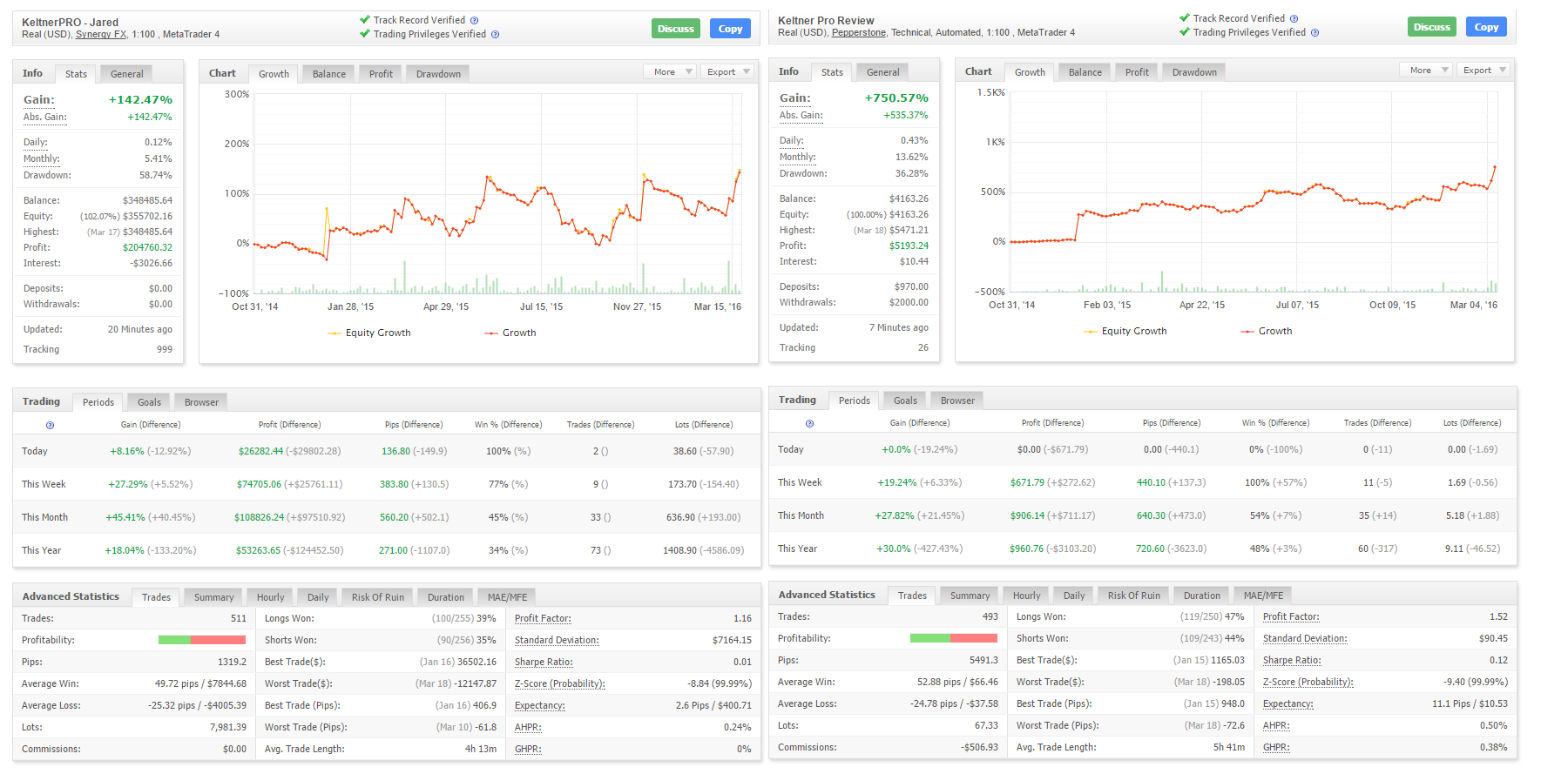This screenshot has height=774, width=1568.
Task: Click the Monthly label in Keltner Pro Review Info panel
Action: (798, 158)
